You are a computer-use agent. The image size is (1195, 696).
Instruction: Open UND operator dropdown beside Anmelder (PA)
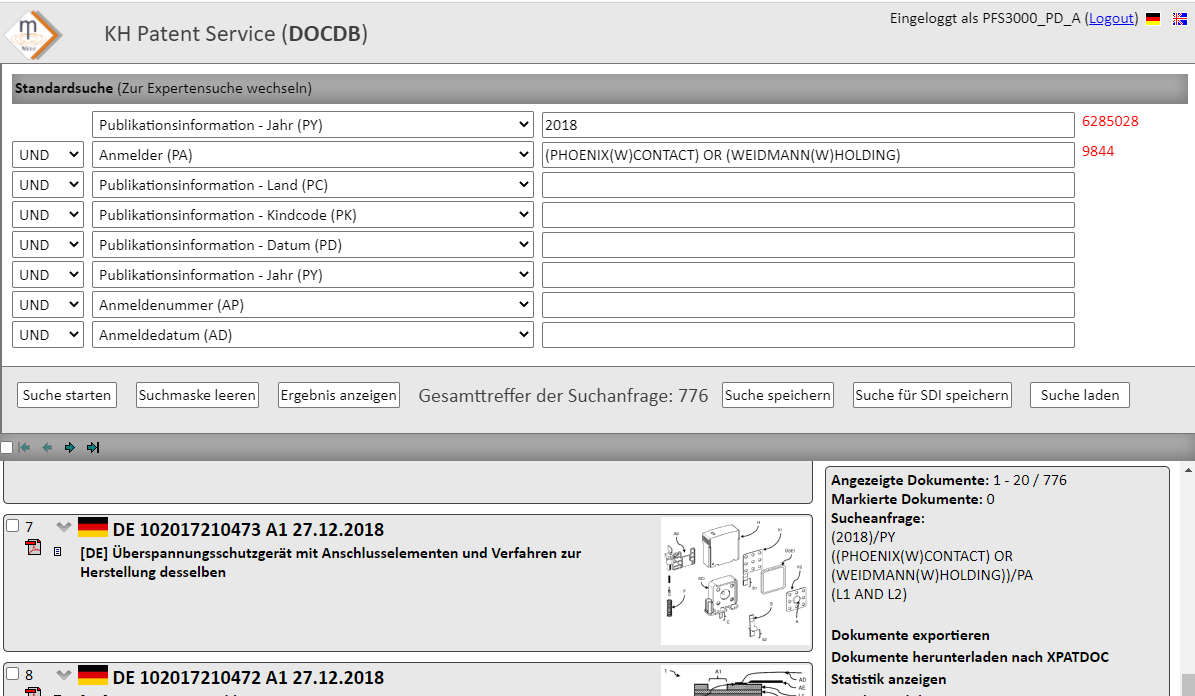(x=48, y=155)
